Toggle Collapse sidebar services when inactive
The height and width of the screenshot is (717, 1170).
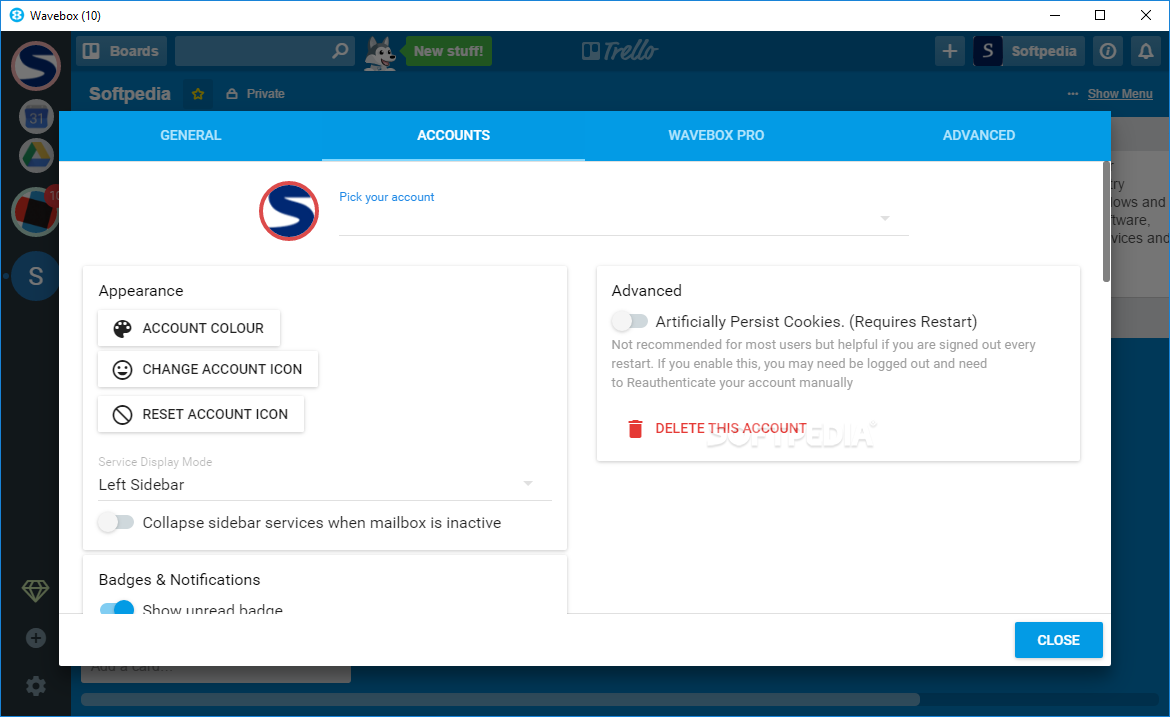tap(116, 522)
